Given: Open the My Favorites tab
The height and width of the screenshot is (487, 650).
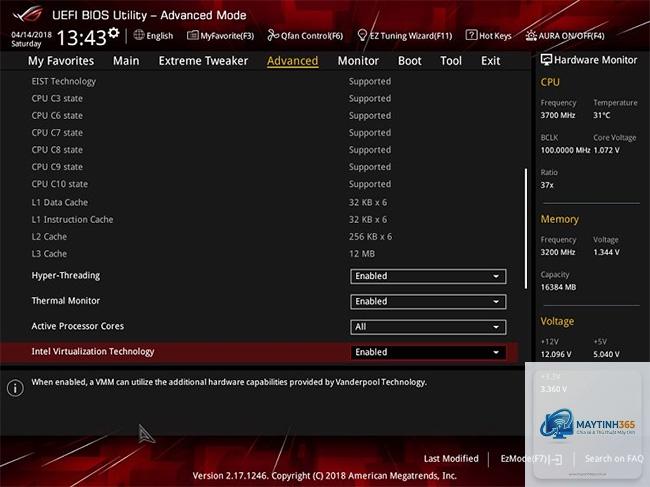Looking at the screenshot, I should (61, 61).
